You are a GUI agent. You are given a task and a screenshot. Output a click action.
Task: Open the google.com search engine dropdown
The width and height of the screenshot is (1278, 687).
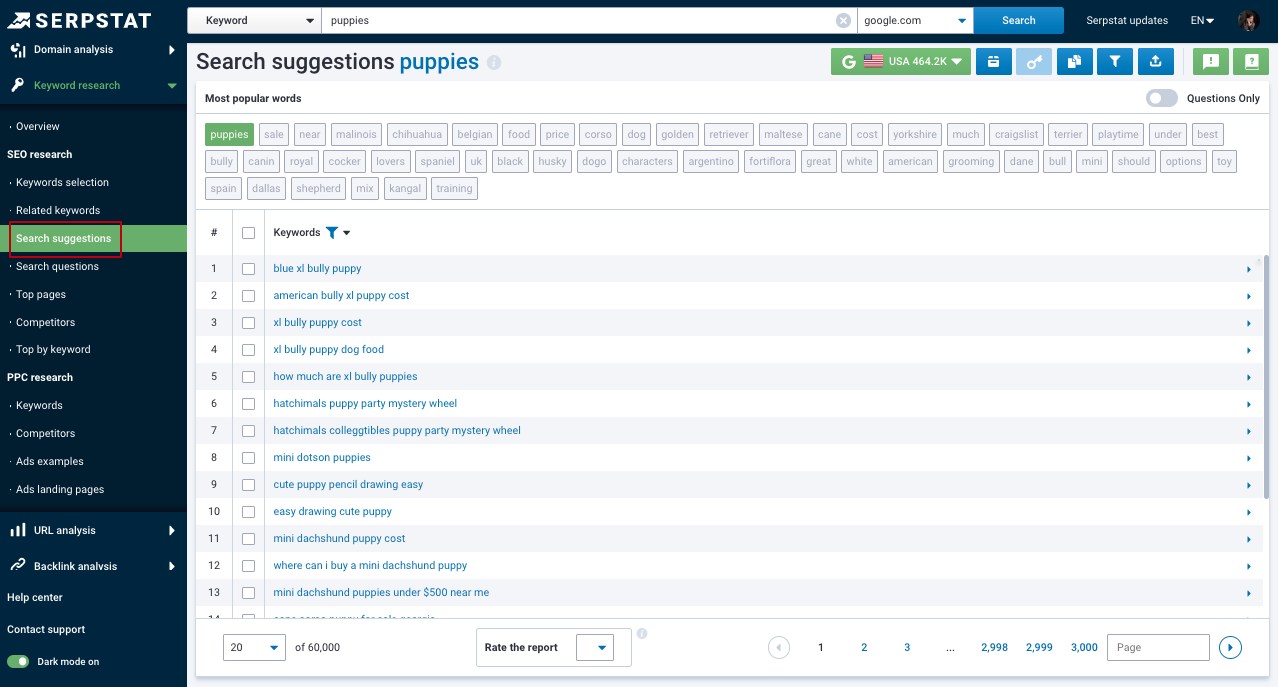point(915,20)
